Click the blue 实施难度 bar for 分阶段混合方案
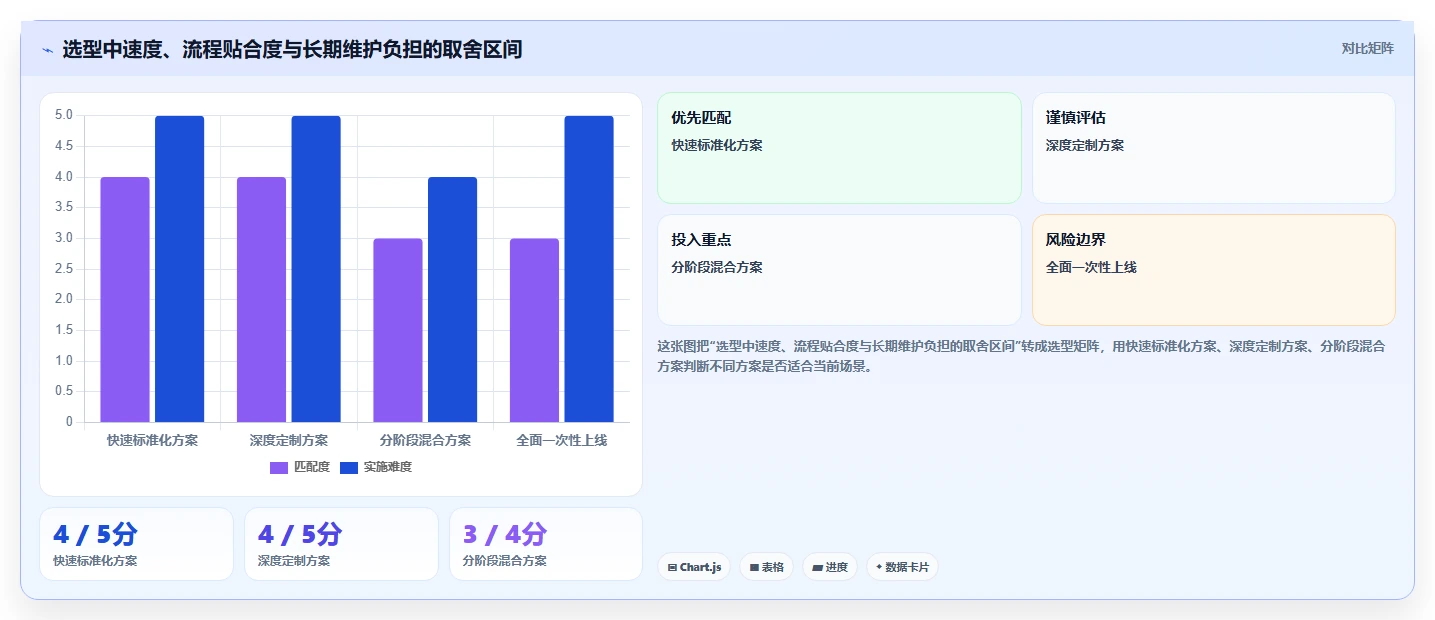 [x=452, y=300]
